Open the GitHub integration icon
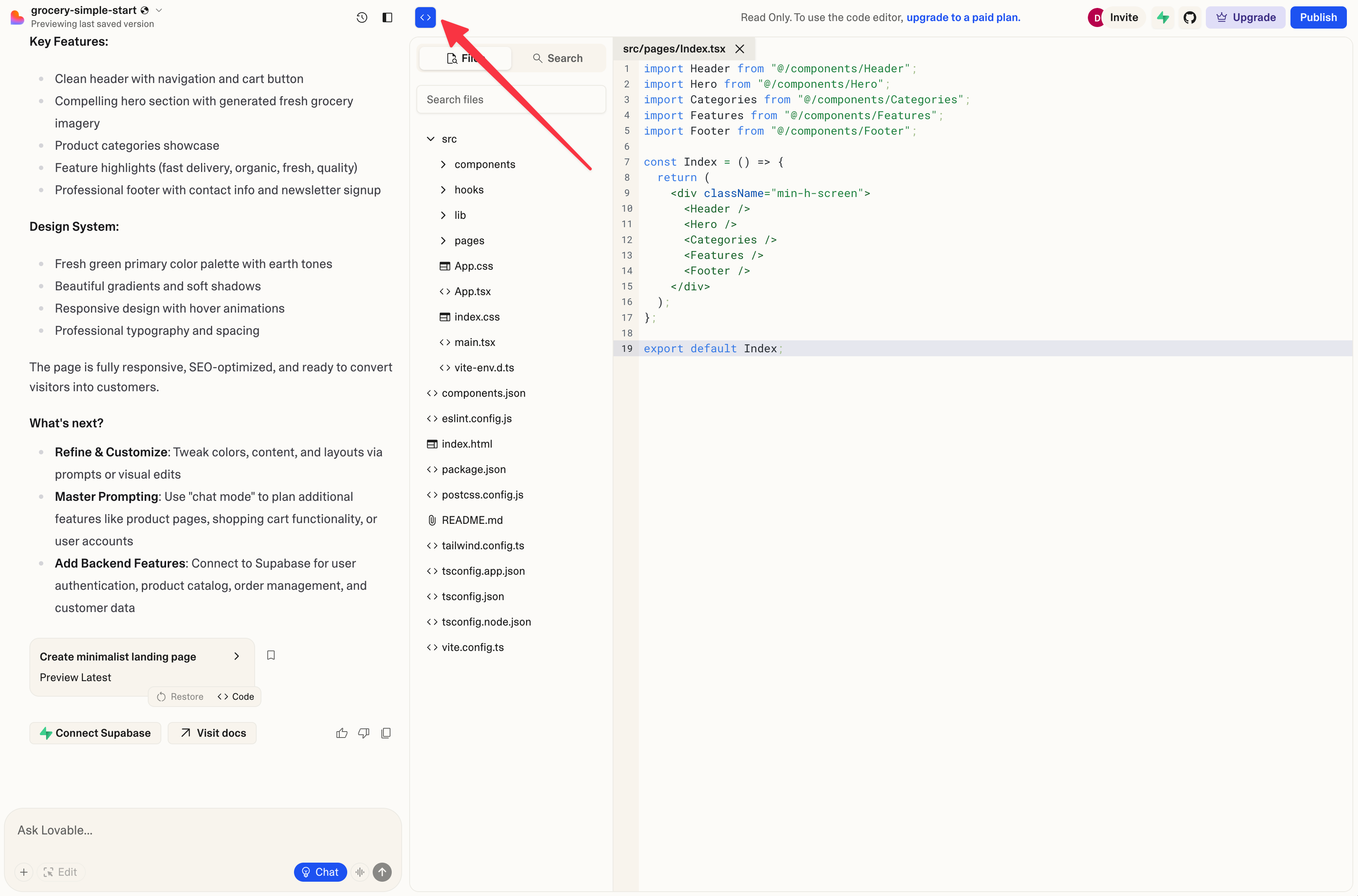The height and width of the screenshot is (896, 1358). pos(1190,17)
